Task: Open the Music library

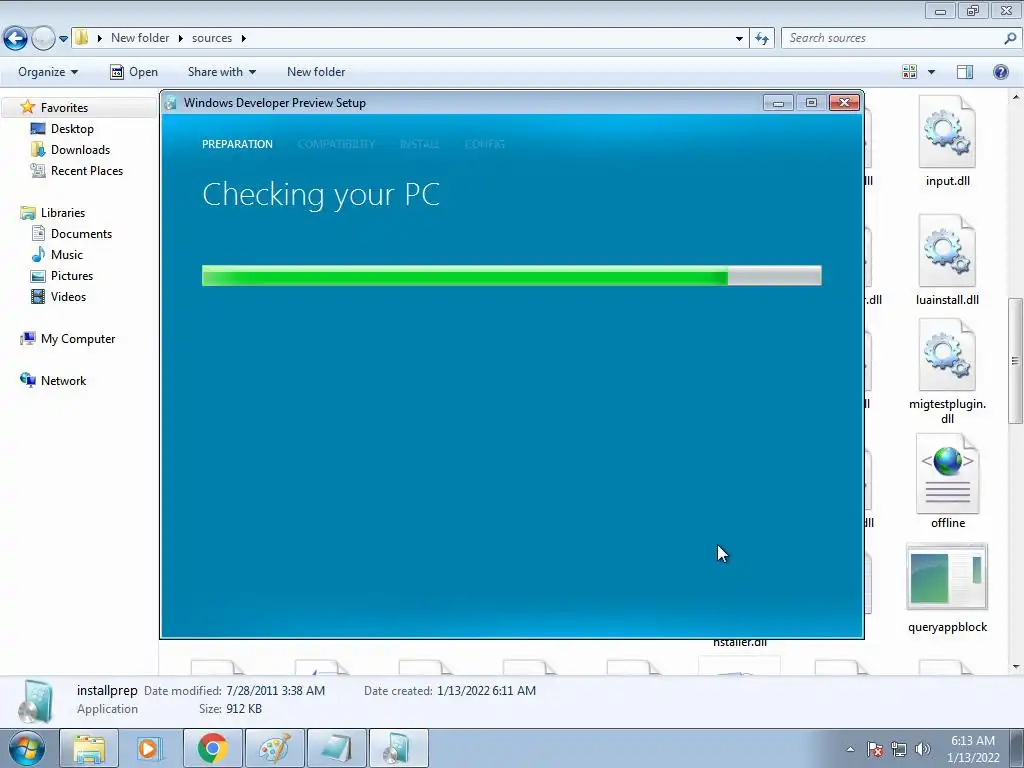Action: 67,254
